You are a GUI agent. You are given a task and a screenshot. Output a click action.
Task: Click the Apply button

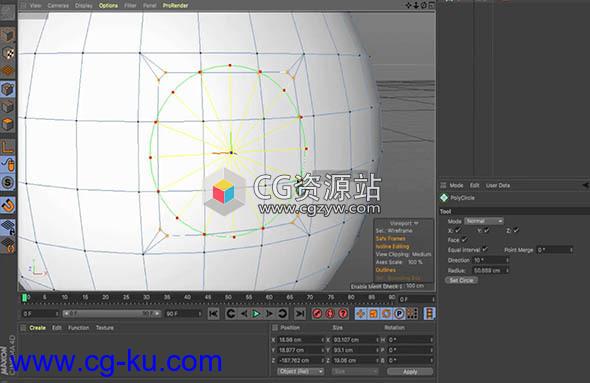tap(410, 371)
